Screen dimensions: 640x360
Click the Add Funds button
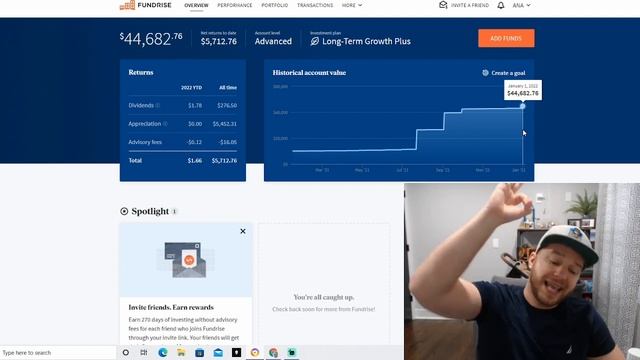click(x=506, y=38)
